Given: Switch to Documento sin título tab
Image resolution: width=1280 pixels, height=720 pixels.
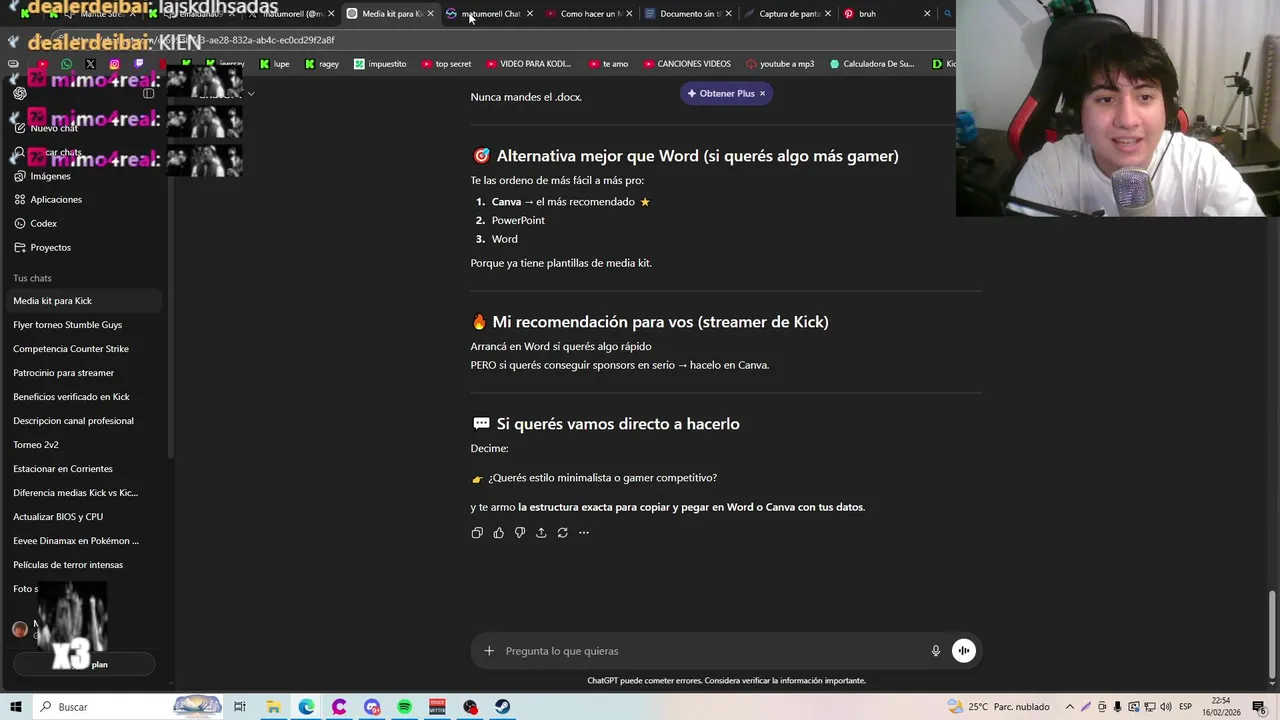Looking at the screenshot, I should (x=688, y=14).
